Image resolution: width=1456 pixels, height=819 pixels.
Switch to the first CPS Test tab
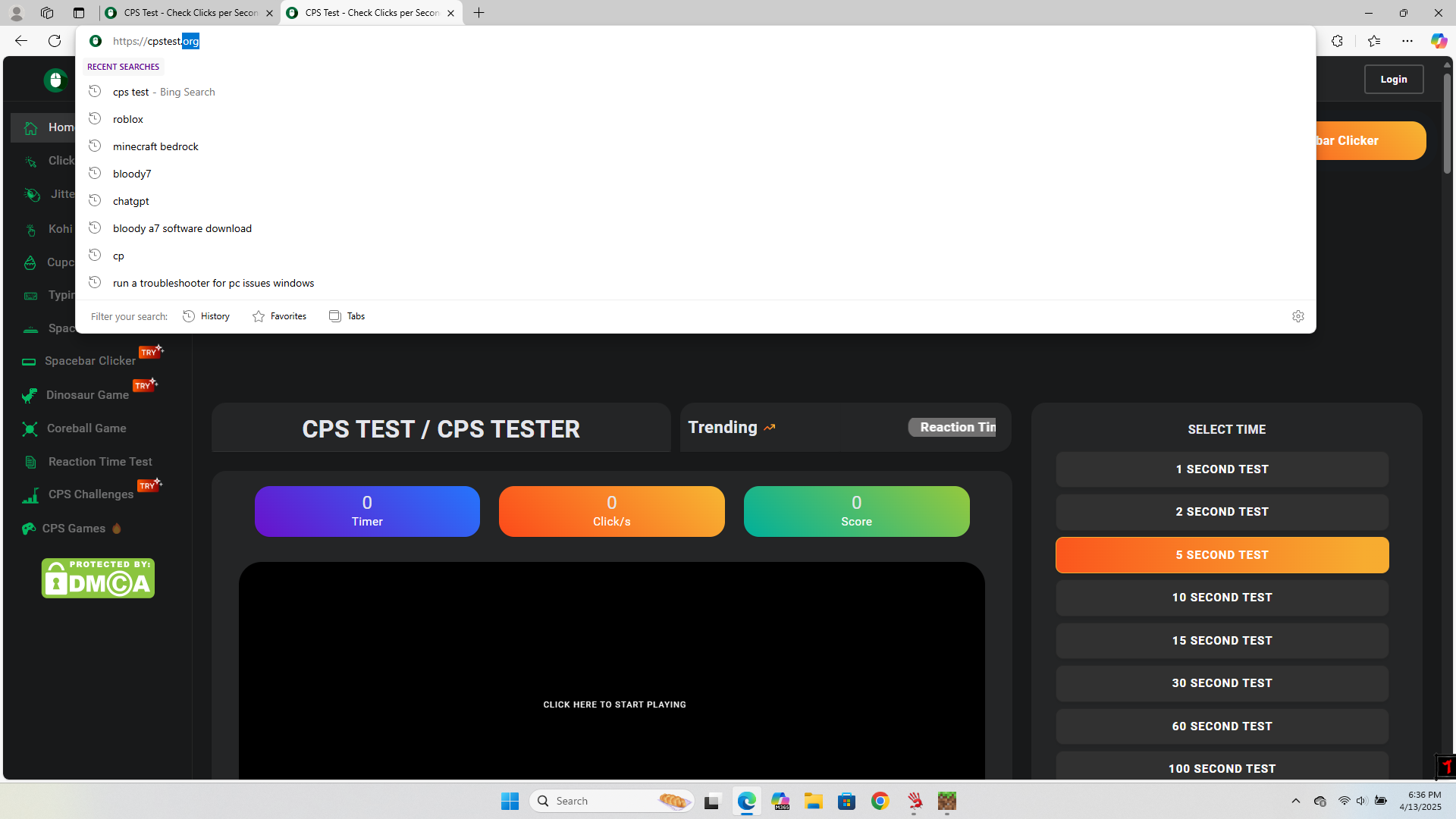[x=190, y=13]
